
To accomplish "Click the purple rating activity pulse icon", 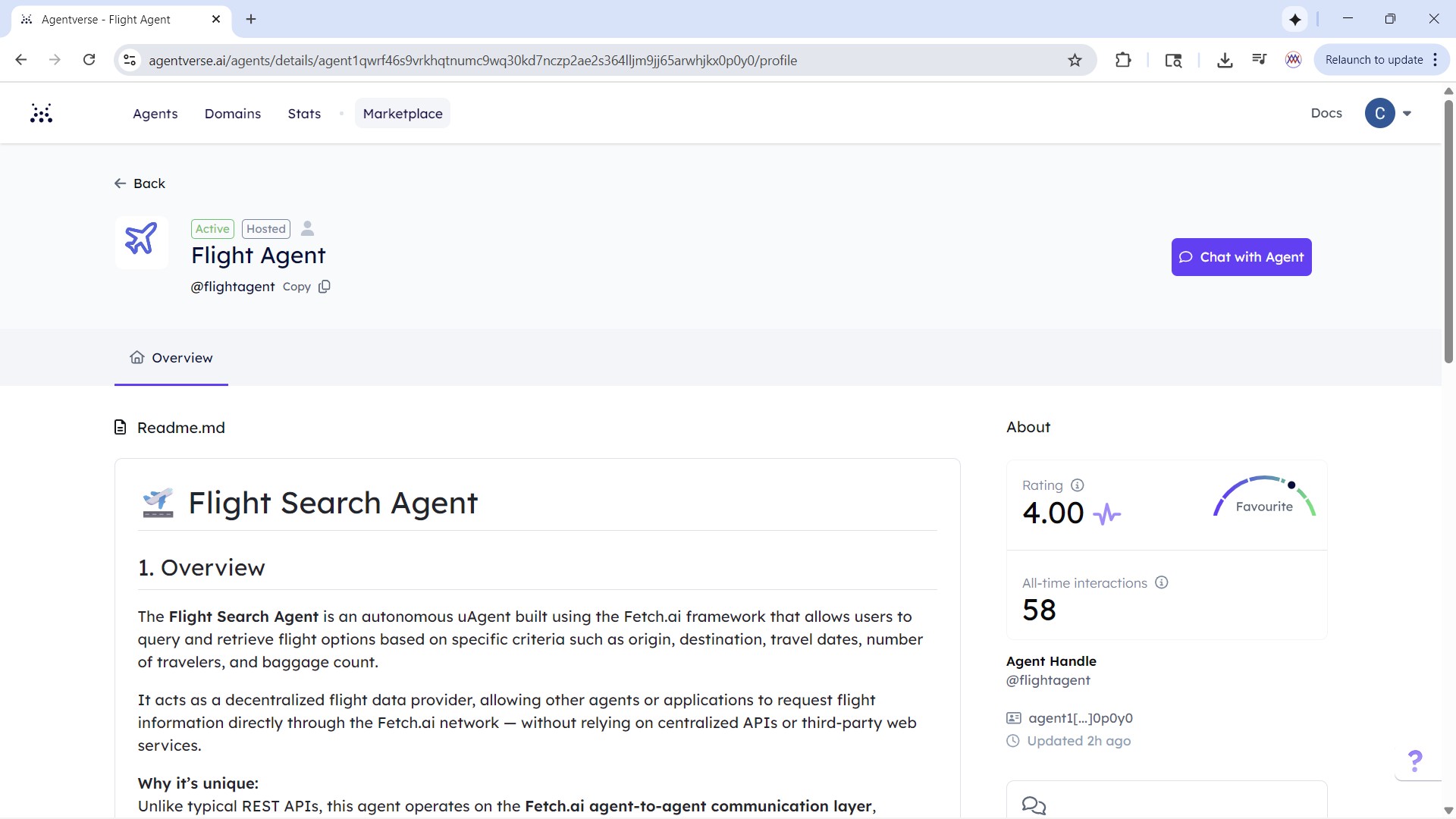I will coord(1106,514).
